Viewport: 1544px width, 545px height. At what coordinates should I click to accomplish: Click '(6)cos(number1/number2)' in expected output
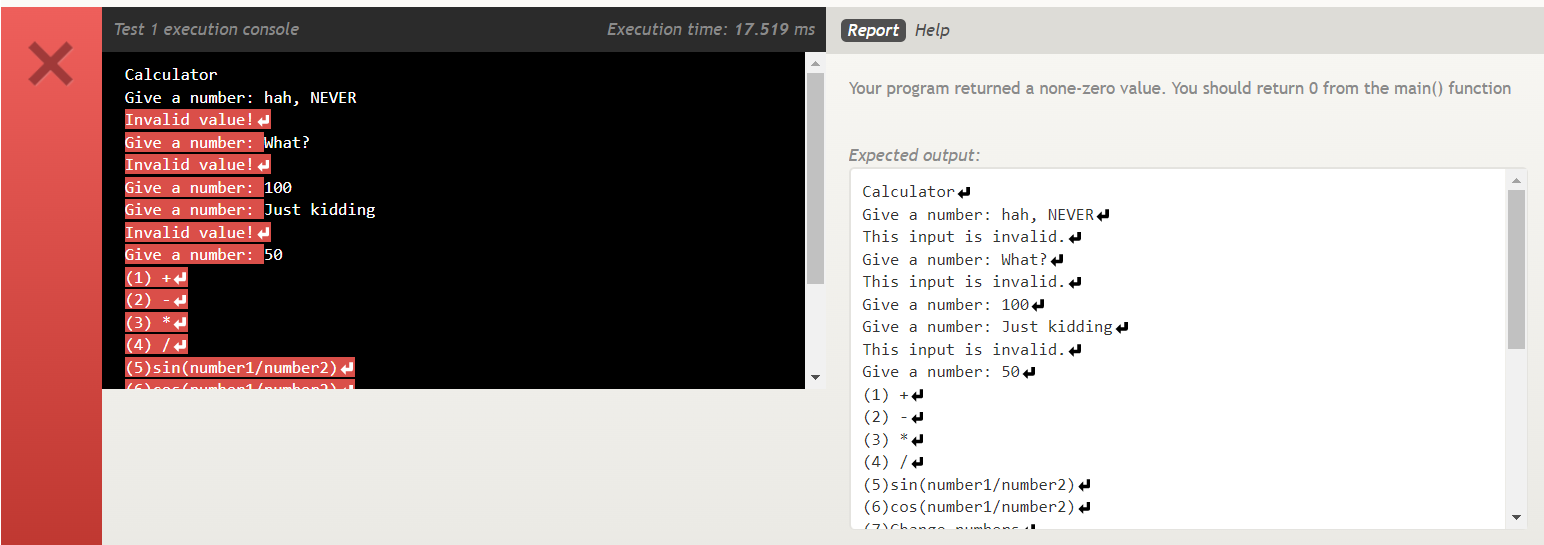coord(976,506)
